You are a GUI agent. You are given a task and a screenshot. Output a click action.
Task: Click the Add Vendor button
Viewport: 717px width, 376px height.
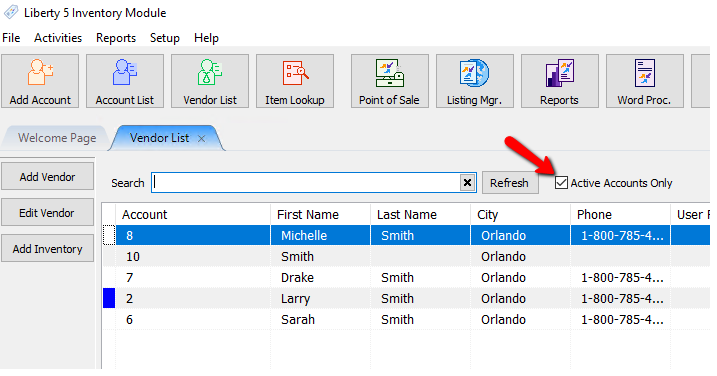48,177
